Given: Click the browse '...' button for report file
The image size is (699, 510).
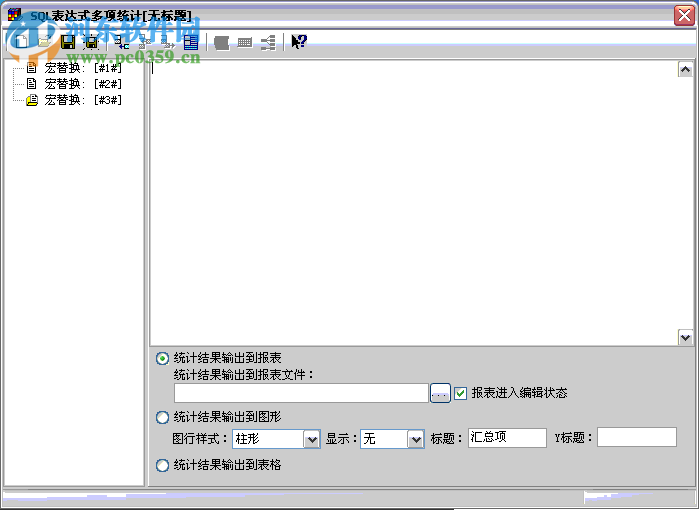Looking at the screenshot, I should tap(440, 393).
